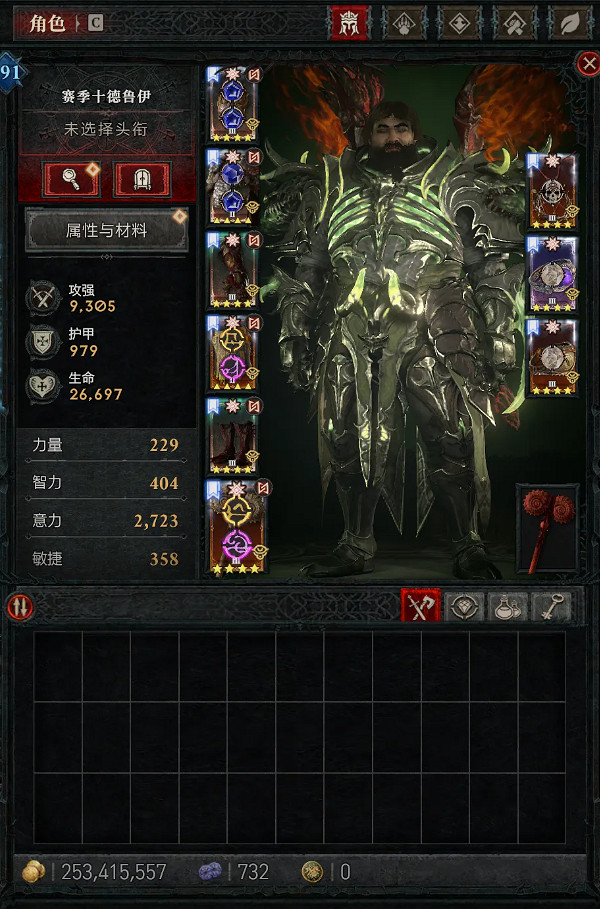Click the gold coins amount
This screenshot has height=909, width=600.
114,872
